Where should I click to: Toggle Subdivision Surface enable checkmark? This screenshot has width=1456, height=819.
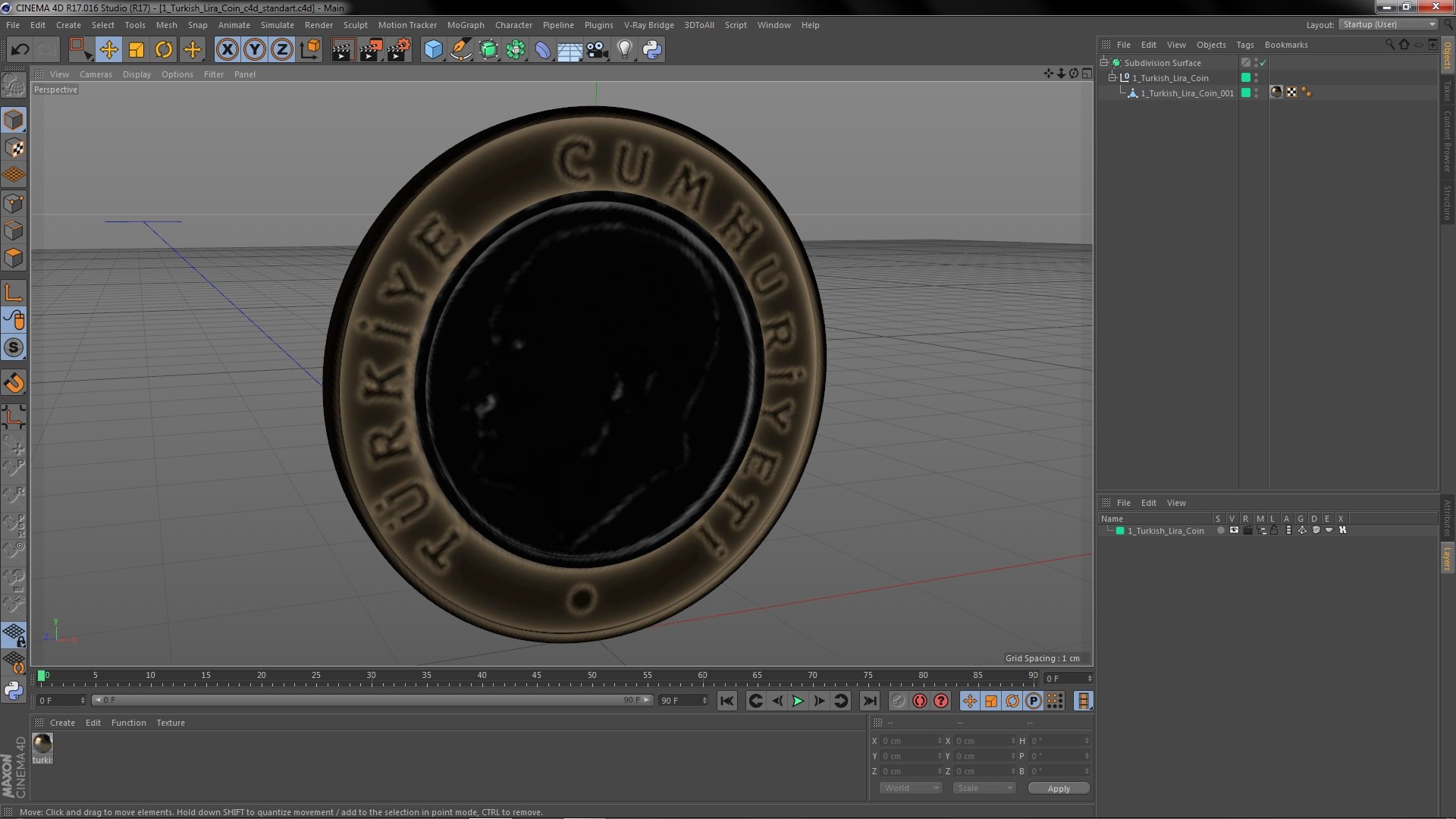[1263, 63]
